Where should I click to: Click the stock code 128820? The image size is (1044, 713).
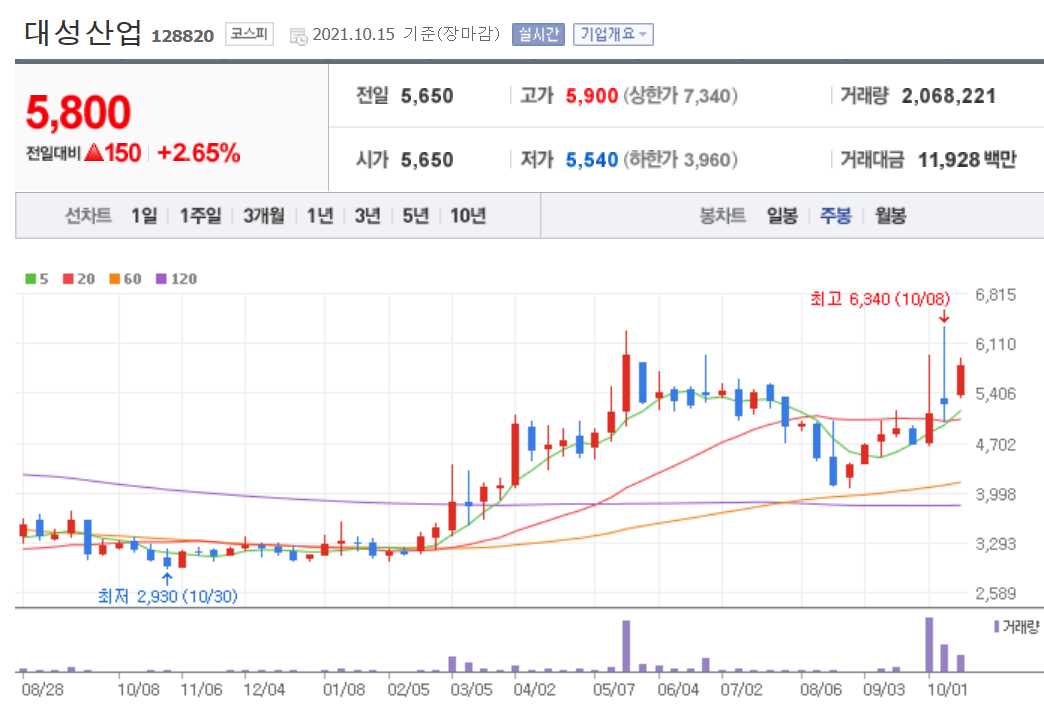[182, 36]
